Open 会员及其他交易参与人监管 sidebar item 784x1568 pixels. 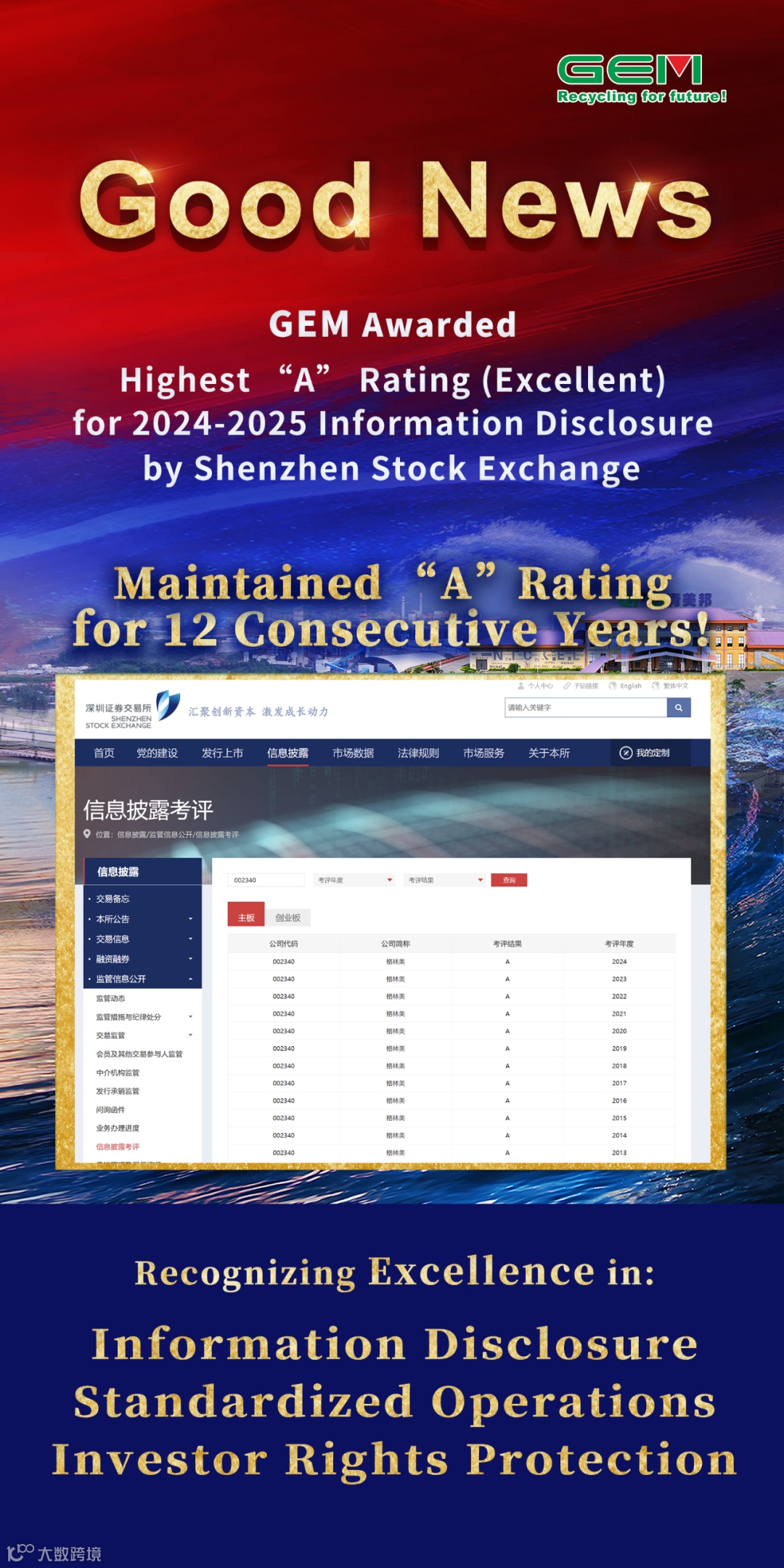[x=139, y=1054]
